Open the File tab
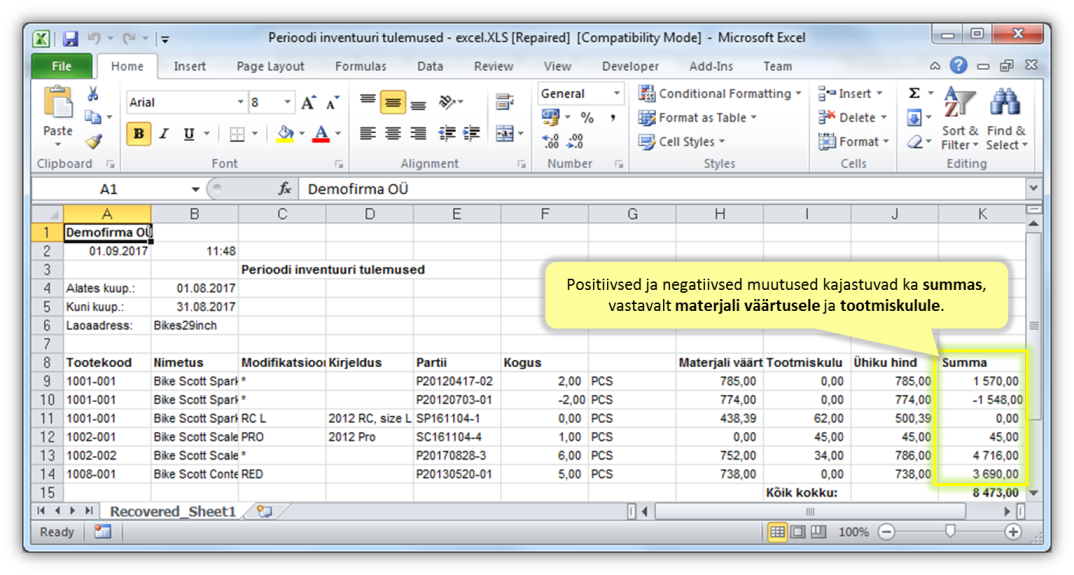The width and height of the screenshot is (1074, 575). click(x=62, y=66)
